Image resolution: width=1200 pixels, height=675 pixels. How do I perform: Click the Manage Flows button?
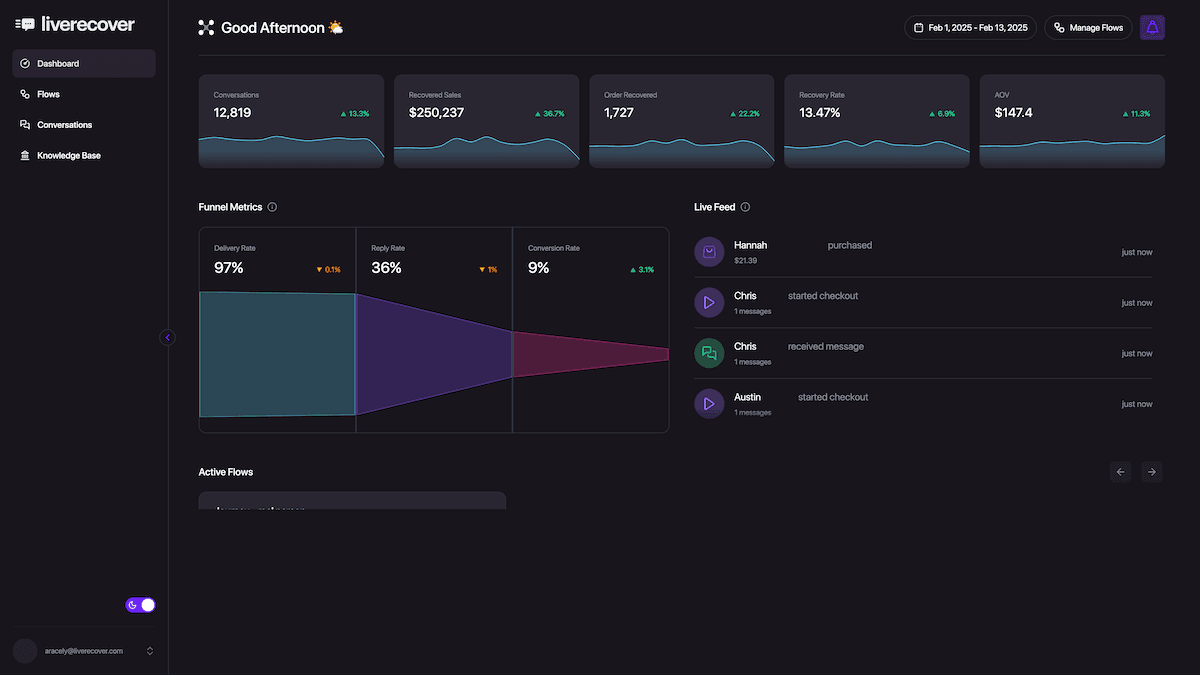point(1088,27)
